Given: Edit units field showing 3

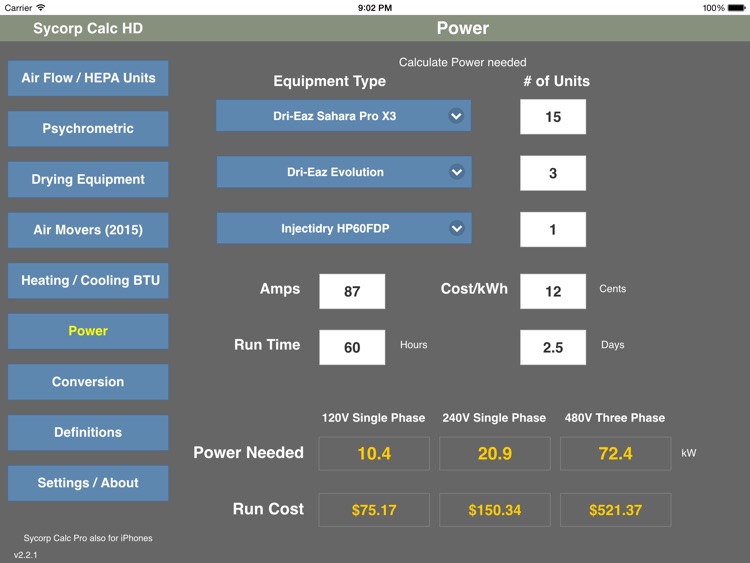Looking at the screenshot, I should coord(553,173).
